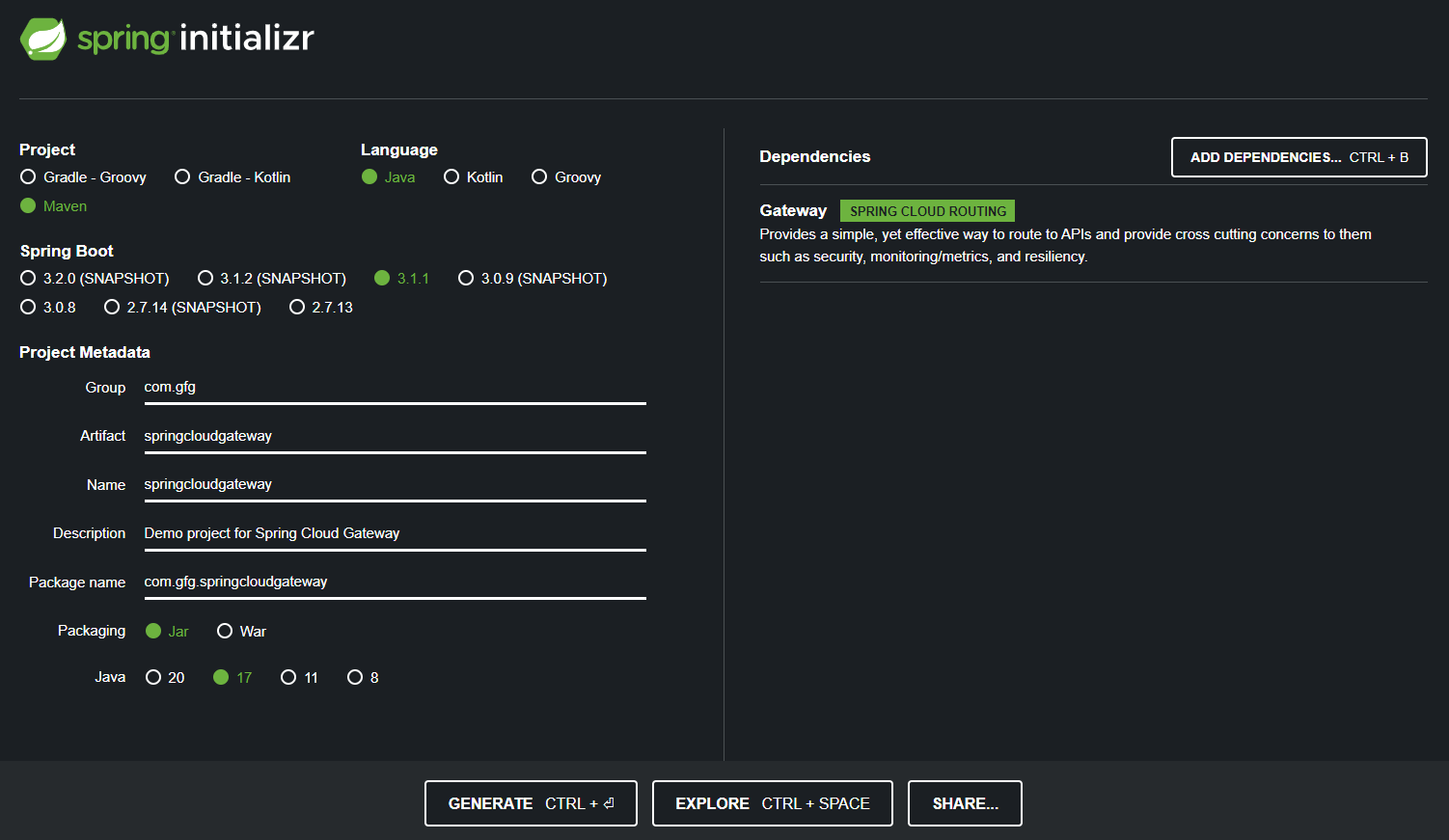
Task: Select Java version 20
Action: [165, 678]
